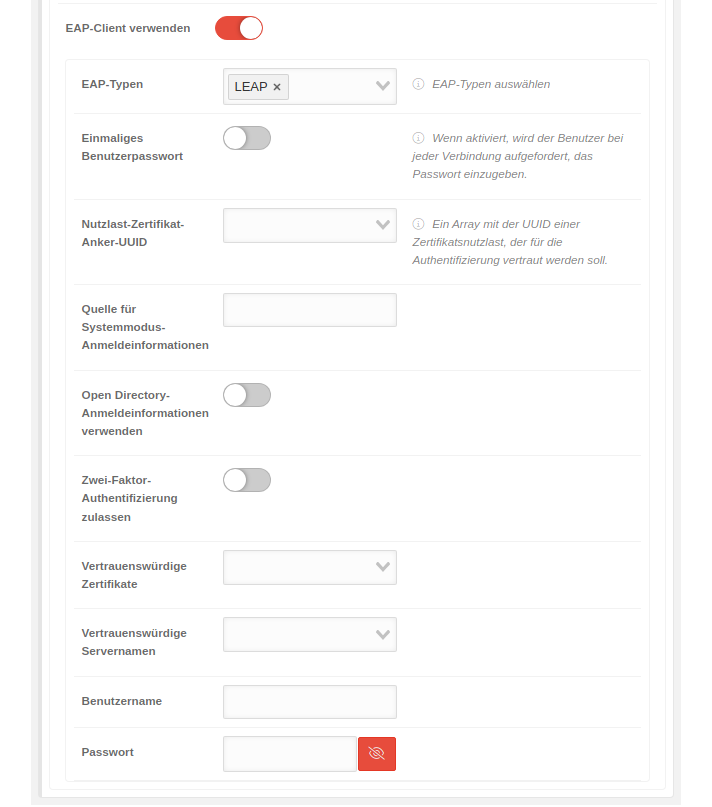Click the info icon beside EAP-Typen auswählen
Viewport: 712px width, 807px height.
click(418, 85)
